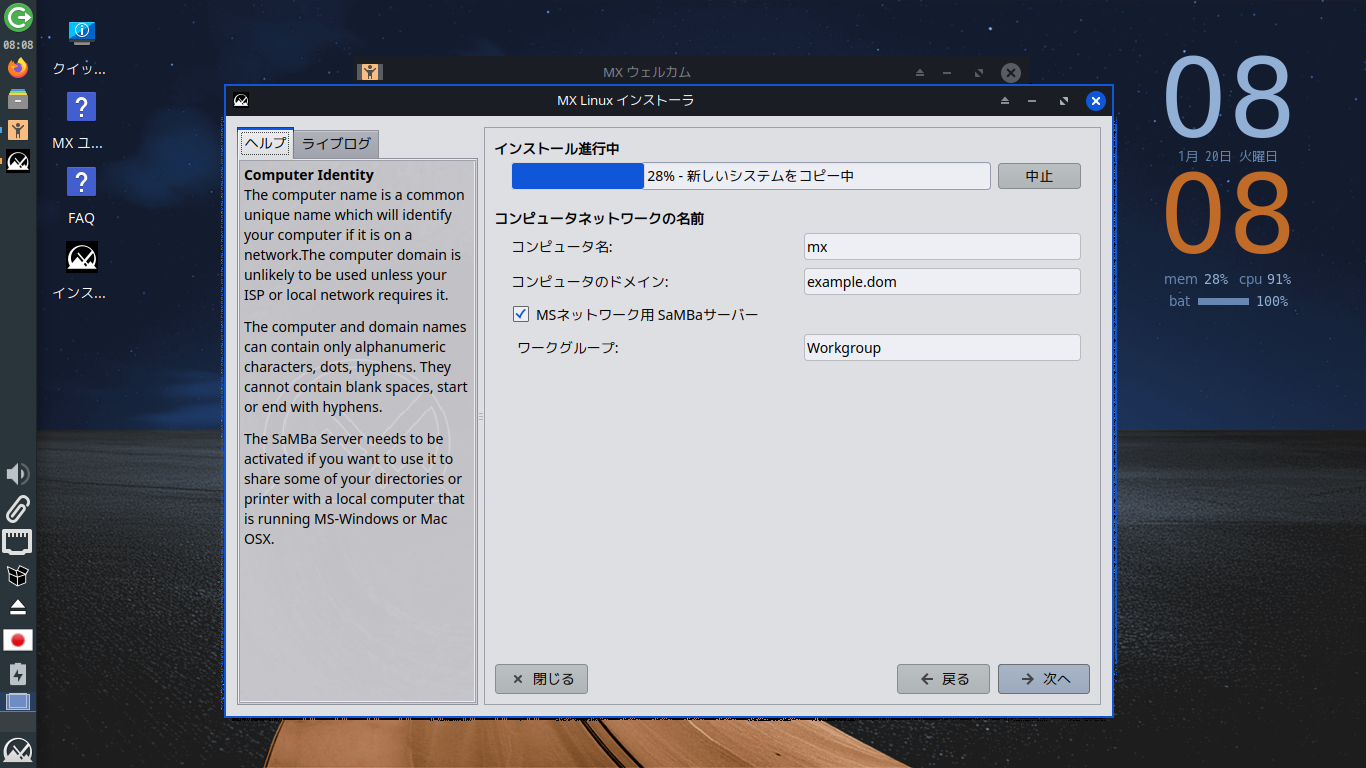Screen dimensions: 1366x768
Task: Open the battery power manager icon
Action: click(18, 673)
